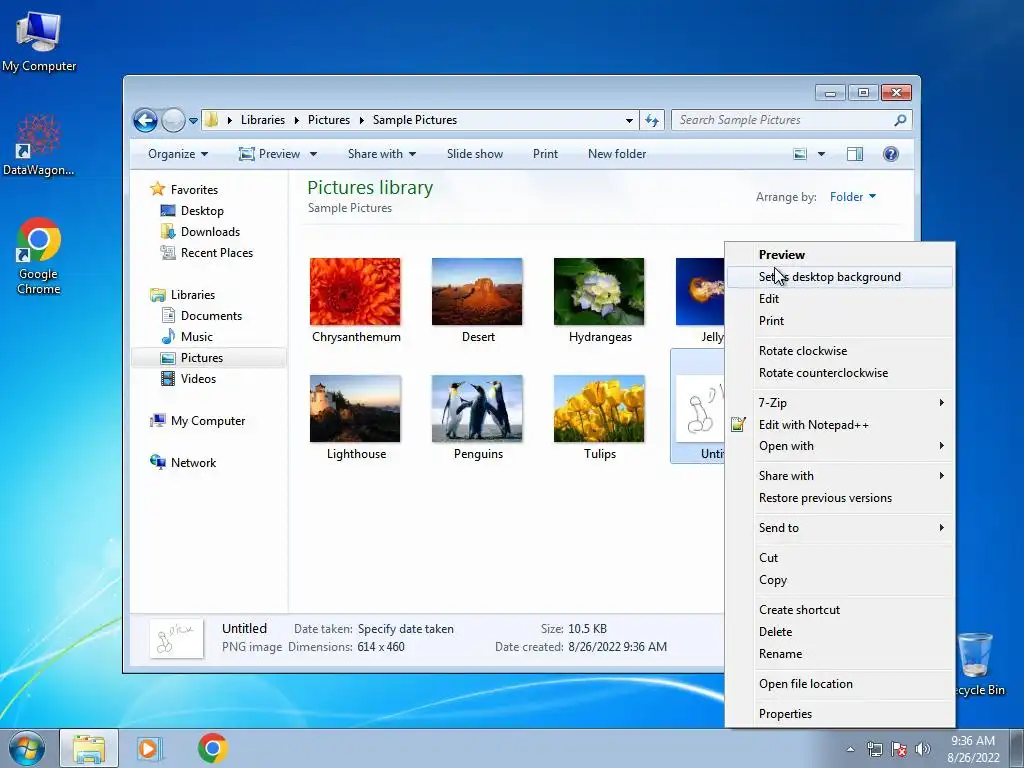Select Pictures library in sidebar

click(202, 358)
